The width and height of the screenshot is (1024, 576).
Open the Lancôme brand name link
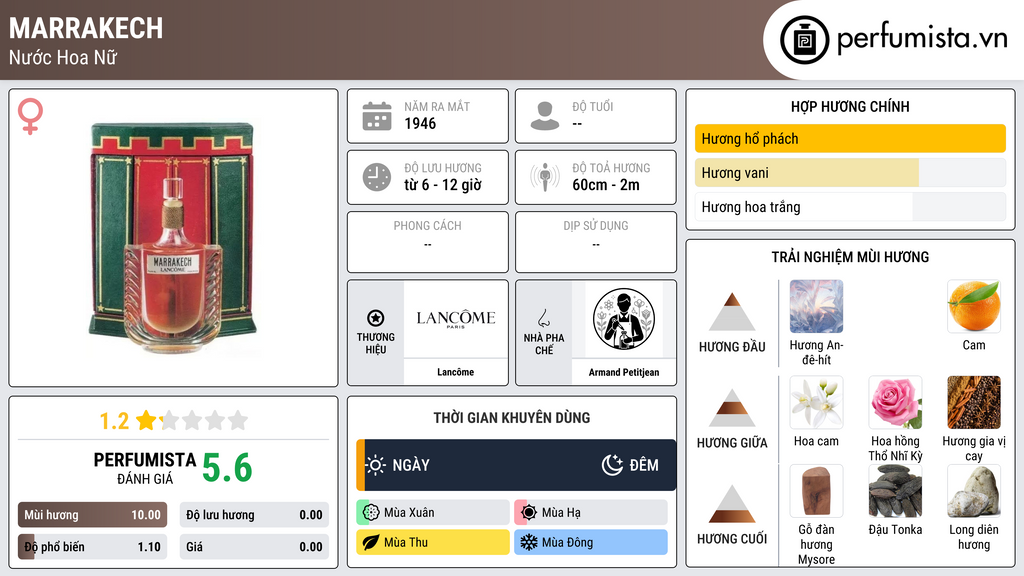[x=456, y=372]
